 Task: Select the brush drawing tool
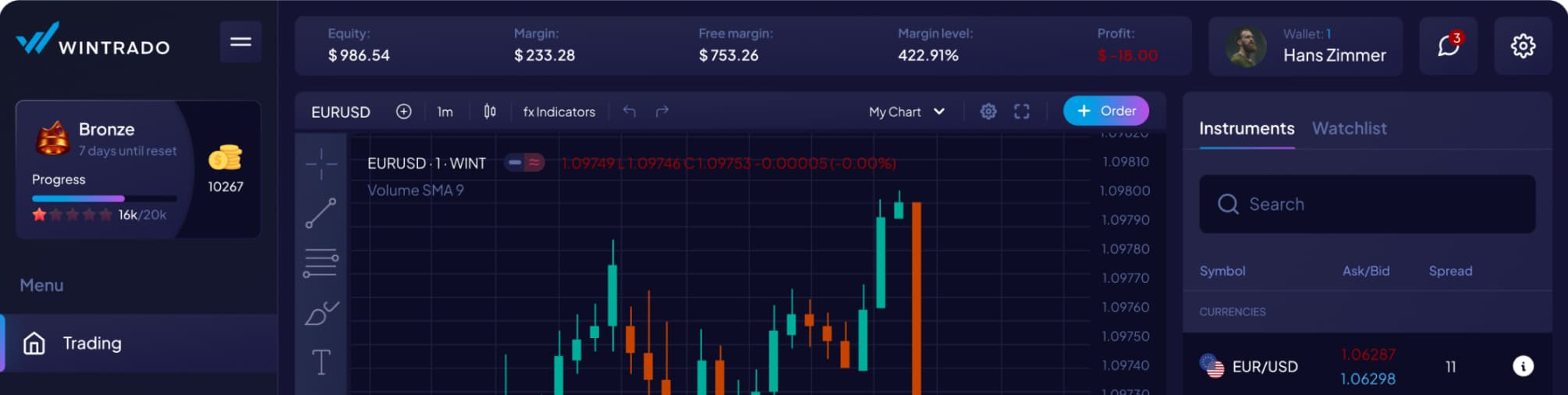(321, 314)
